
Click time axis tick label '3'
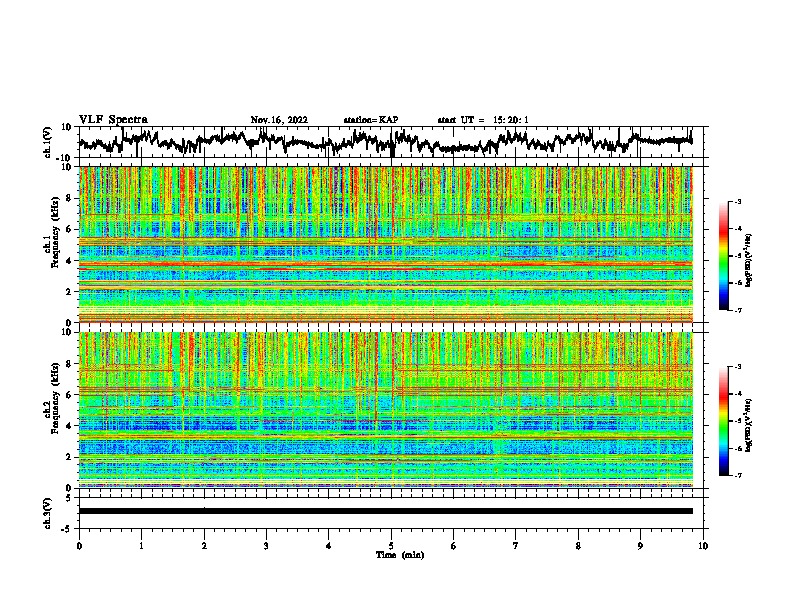266,546
